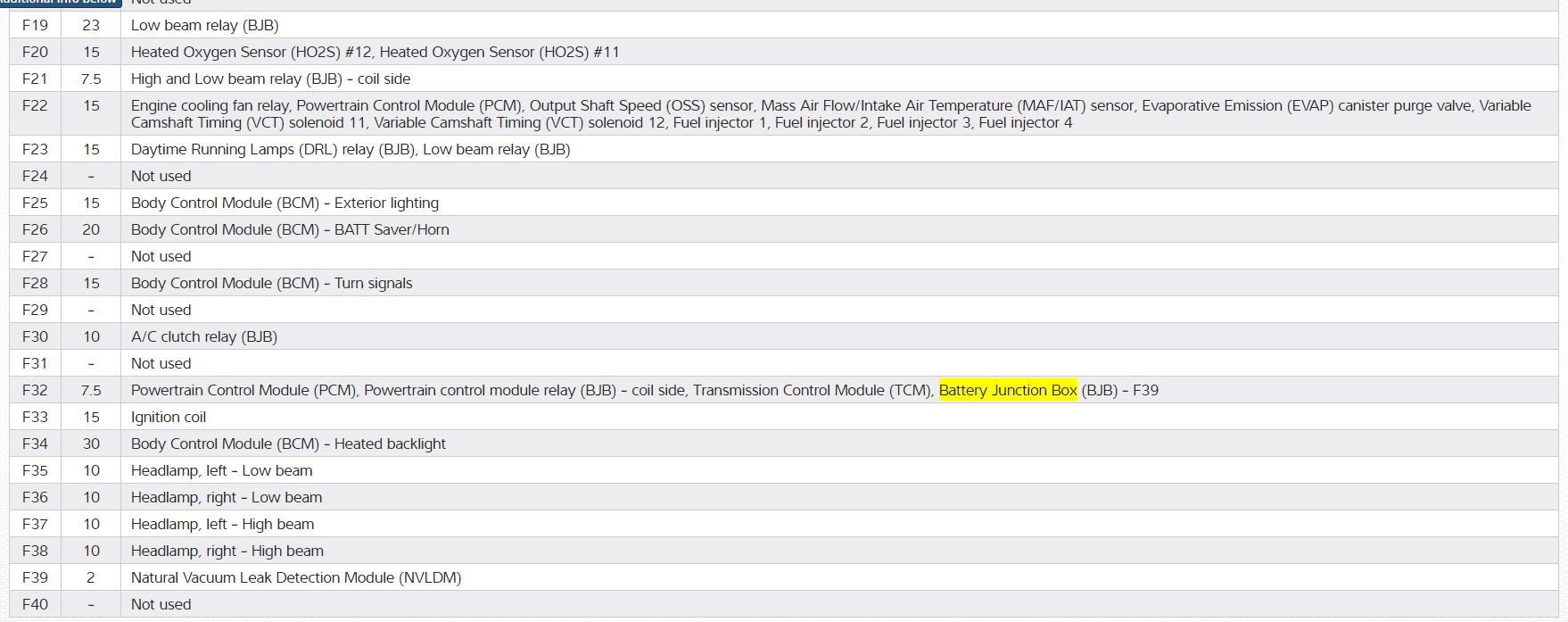Click the F40 fuse label
Screen dimensions: 1568x622
tap(35, 604)
